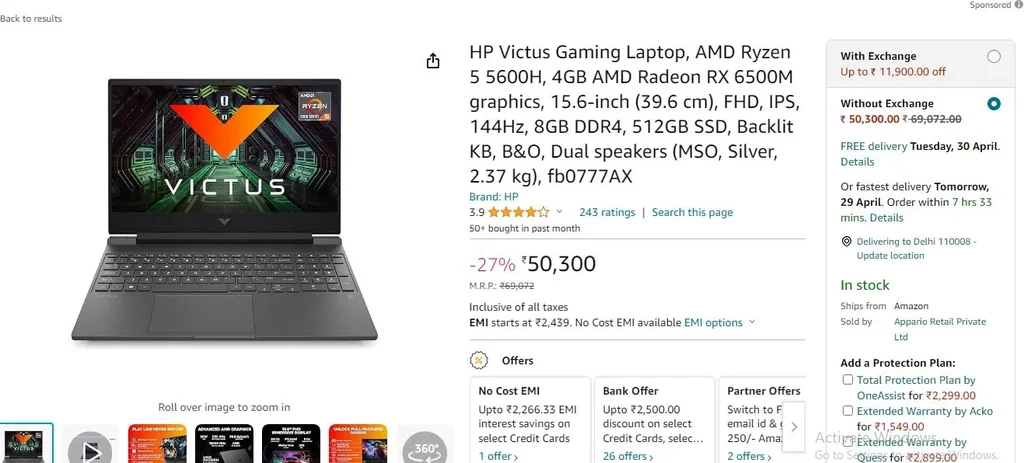This screenshot has width=1024, height=463.
Task: Click the location pin icon near Delhi
Action: pos(846,242)
